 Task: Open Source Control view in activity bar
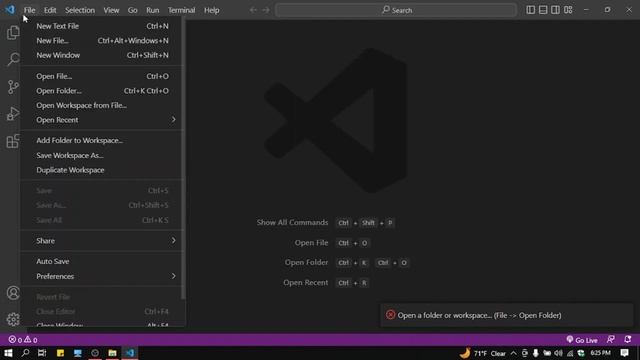13,87
